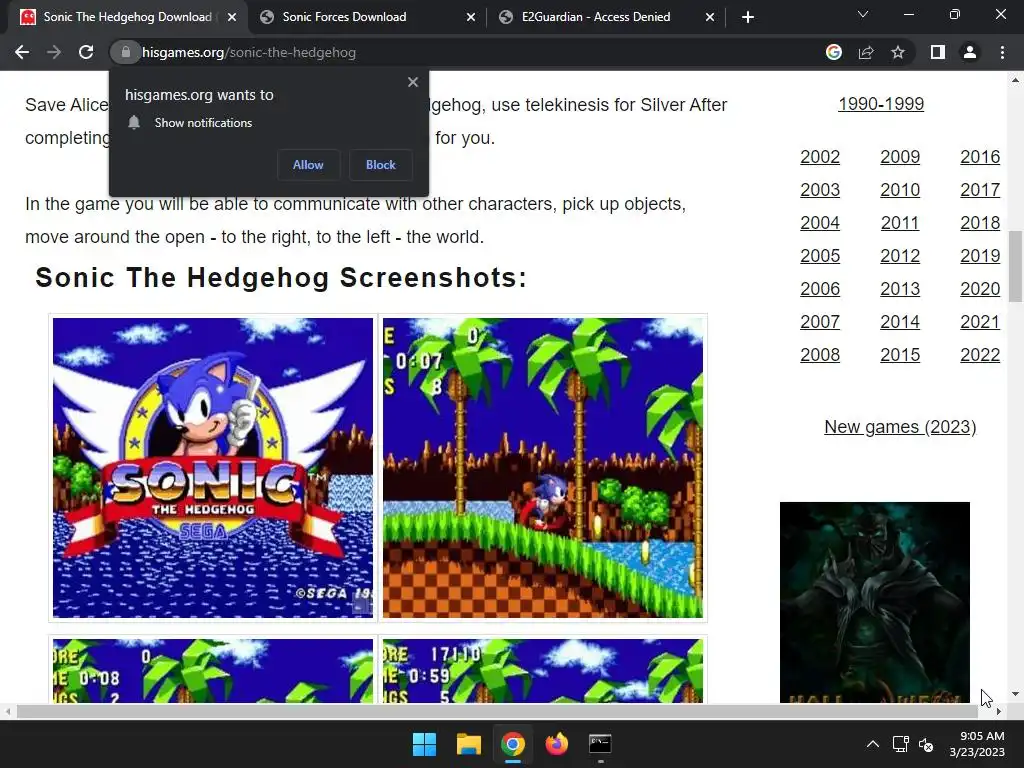Click the address bar URL
1024x768 pixels.
tap(249, 52)
